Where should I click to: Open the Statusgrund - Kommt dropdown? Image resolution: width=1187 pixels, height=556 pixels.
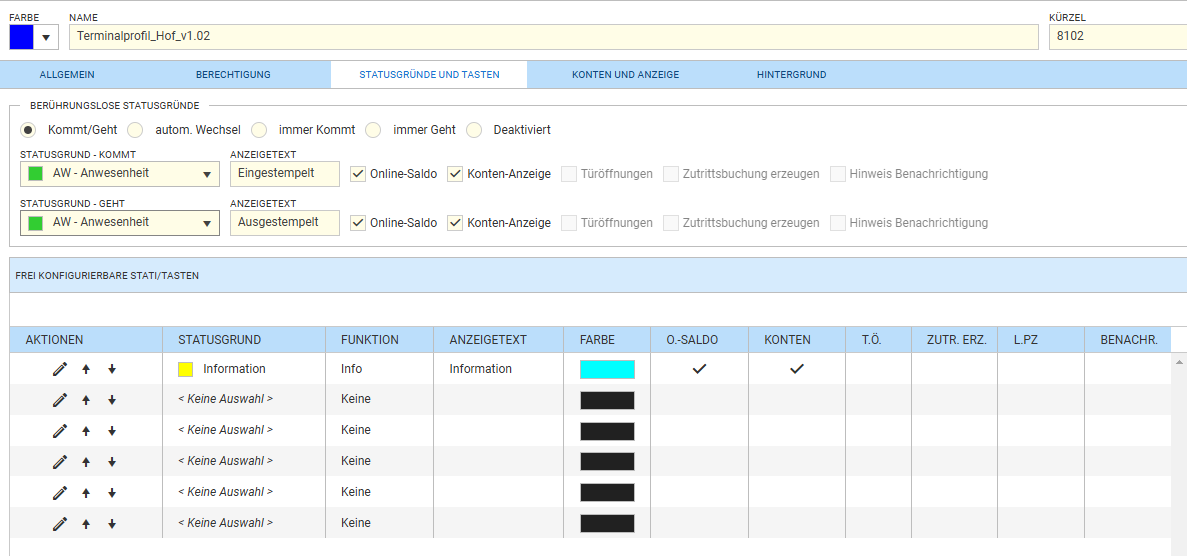(x=120, y=174)
